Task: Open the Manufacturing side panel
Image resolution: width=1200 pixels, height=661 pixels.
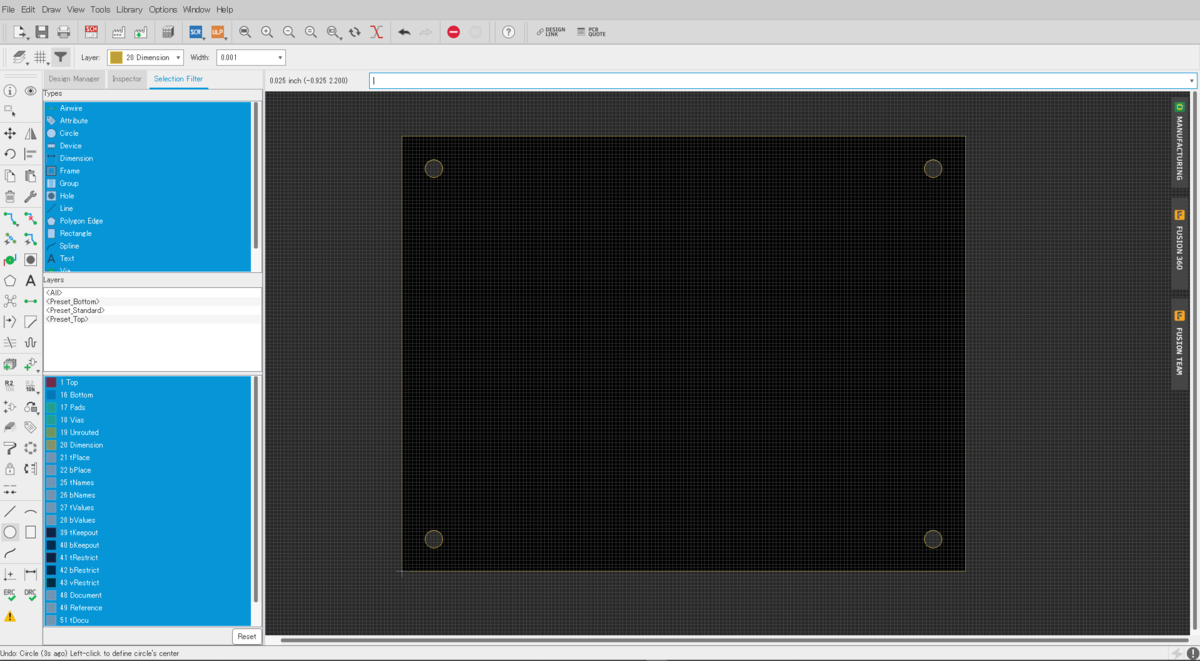Action: pos(1179,142)
